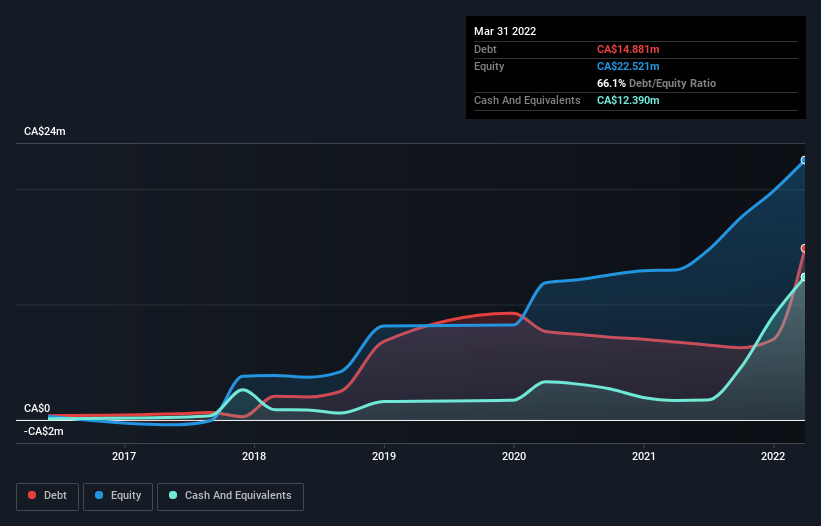This screenshot has height=526, width=821.
Task: Toggle the Debt series legend button
Action: click(x=48, y=496)
